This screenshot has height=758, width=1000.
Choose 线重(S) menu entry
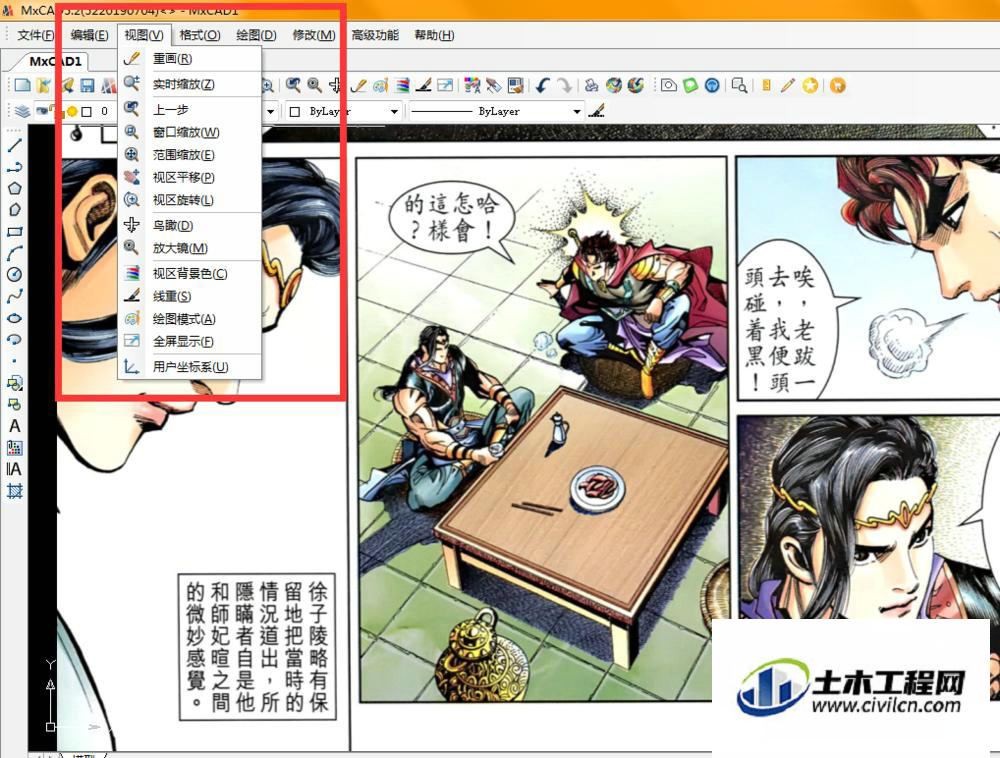coord(190,296)
